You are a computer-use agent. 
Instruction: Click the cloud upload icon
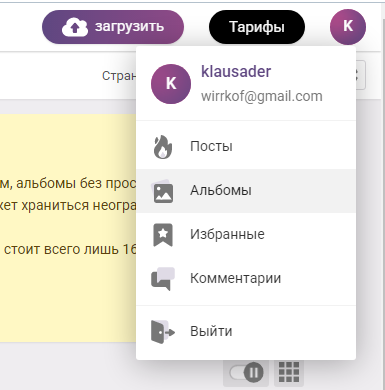75,27
